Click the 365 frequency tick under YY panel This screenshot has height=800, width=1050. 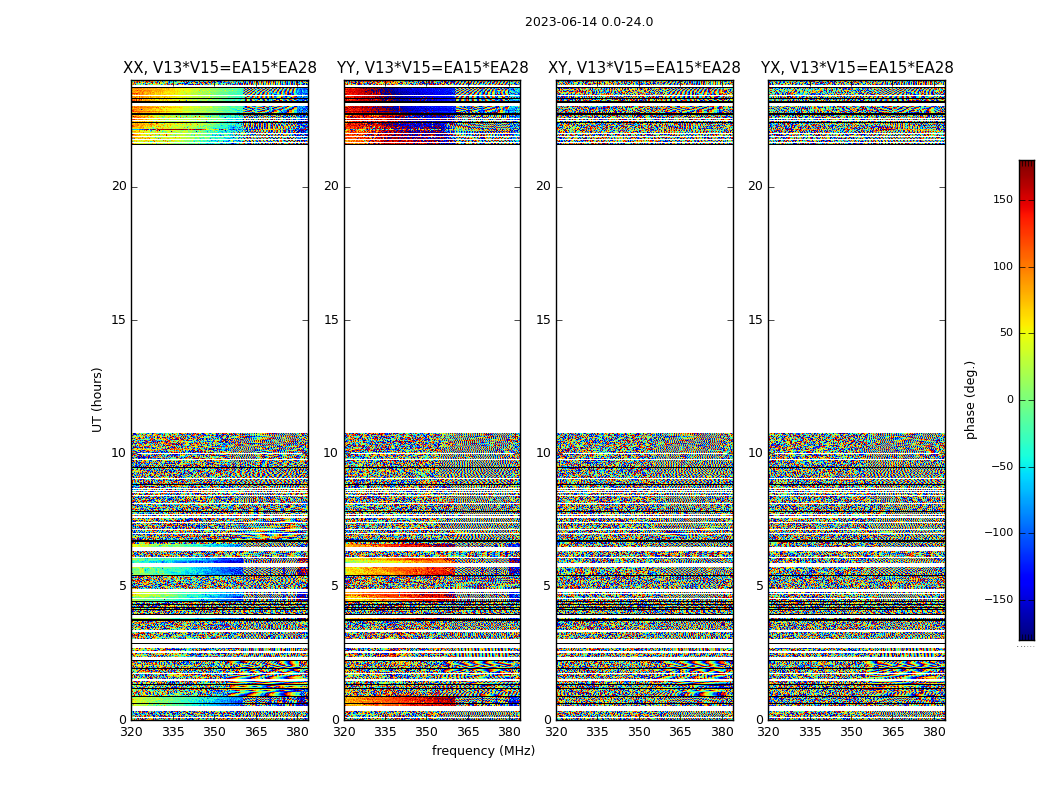468,732
